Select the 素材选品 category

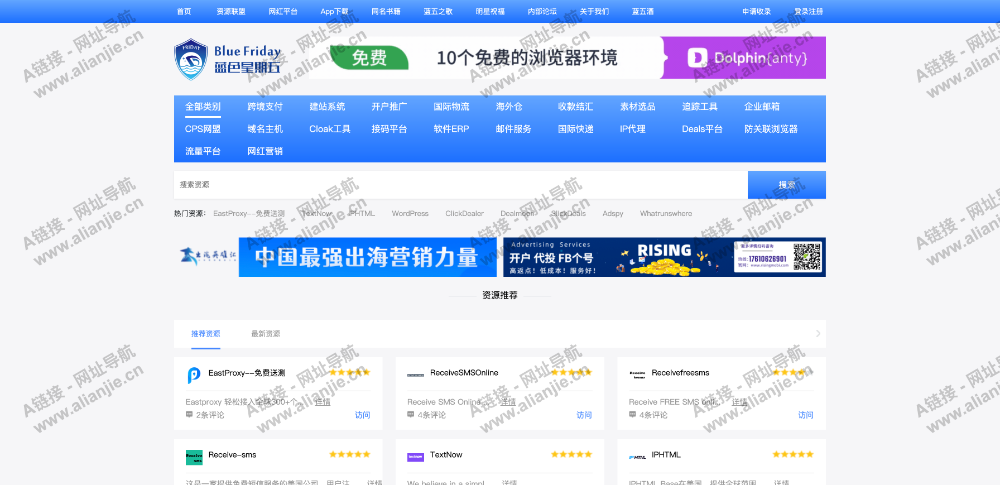point(638,107)
